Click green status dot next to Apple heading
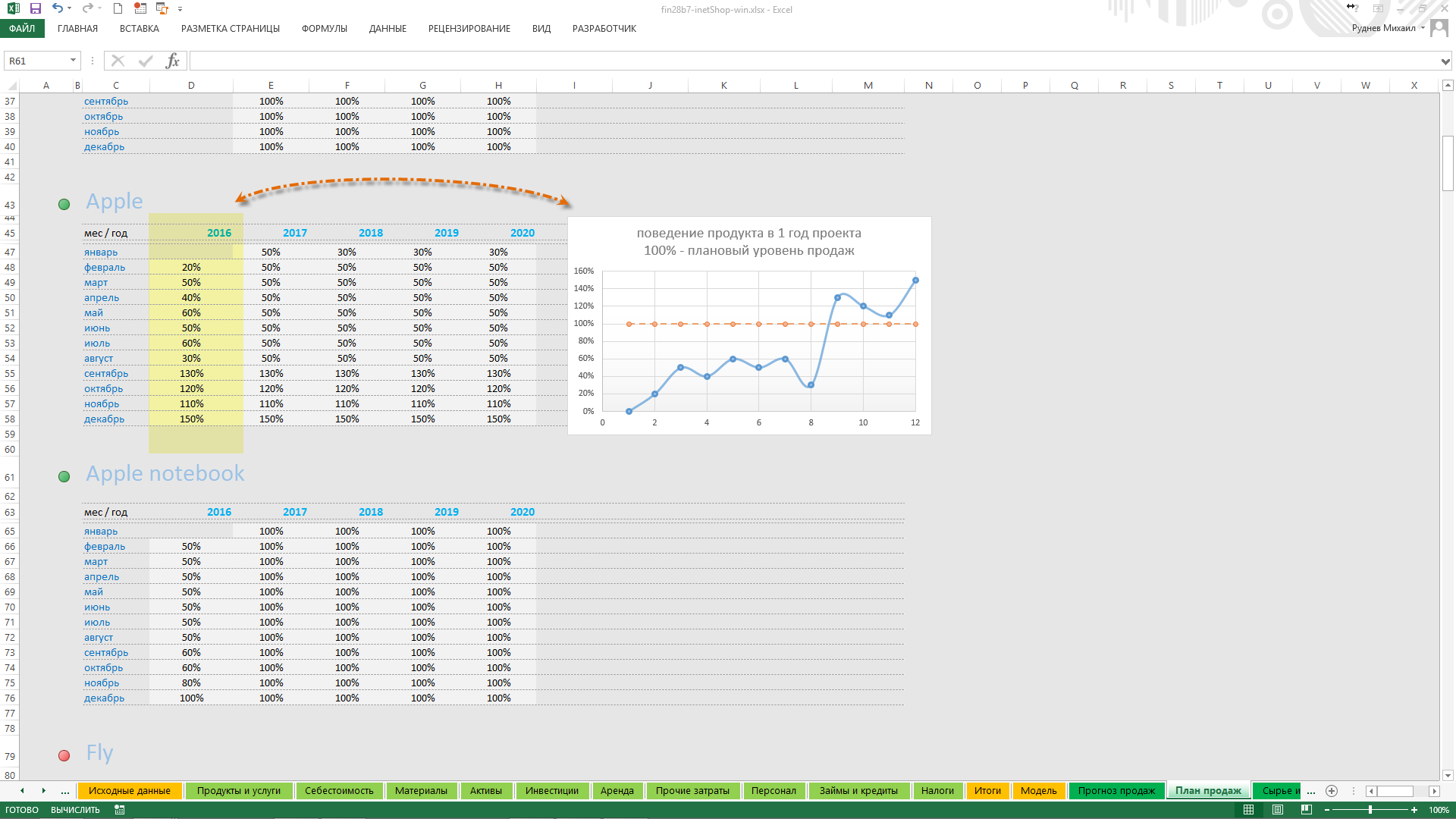1456x819 pixels. tap(64, 204)
